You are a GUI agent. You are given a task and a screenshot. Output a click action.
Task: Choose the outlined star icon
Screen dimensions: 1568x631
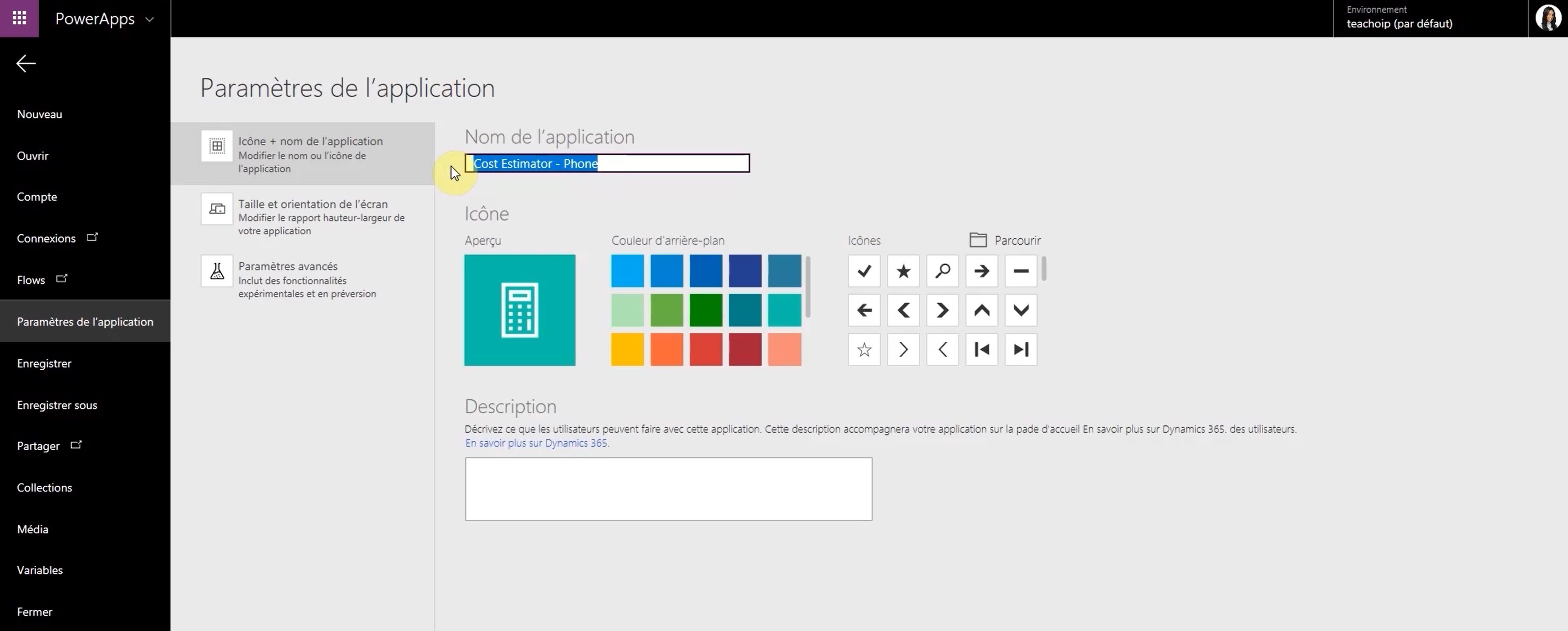pyautogui.click(x=864, y=350)
